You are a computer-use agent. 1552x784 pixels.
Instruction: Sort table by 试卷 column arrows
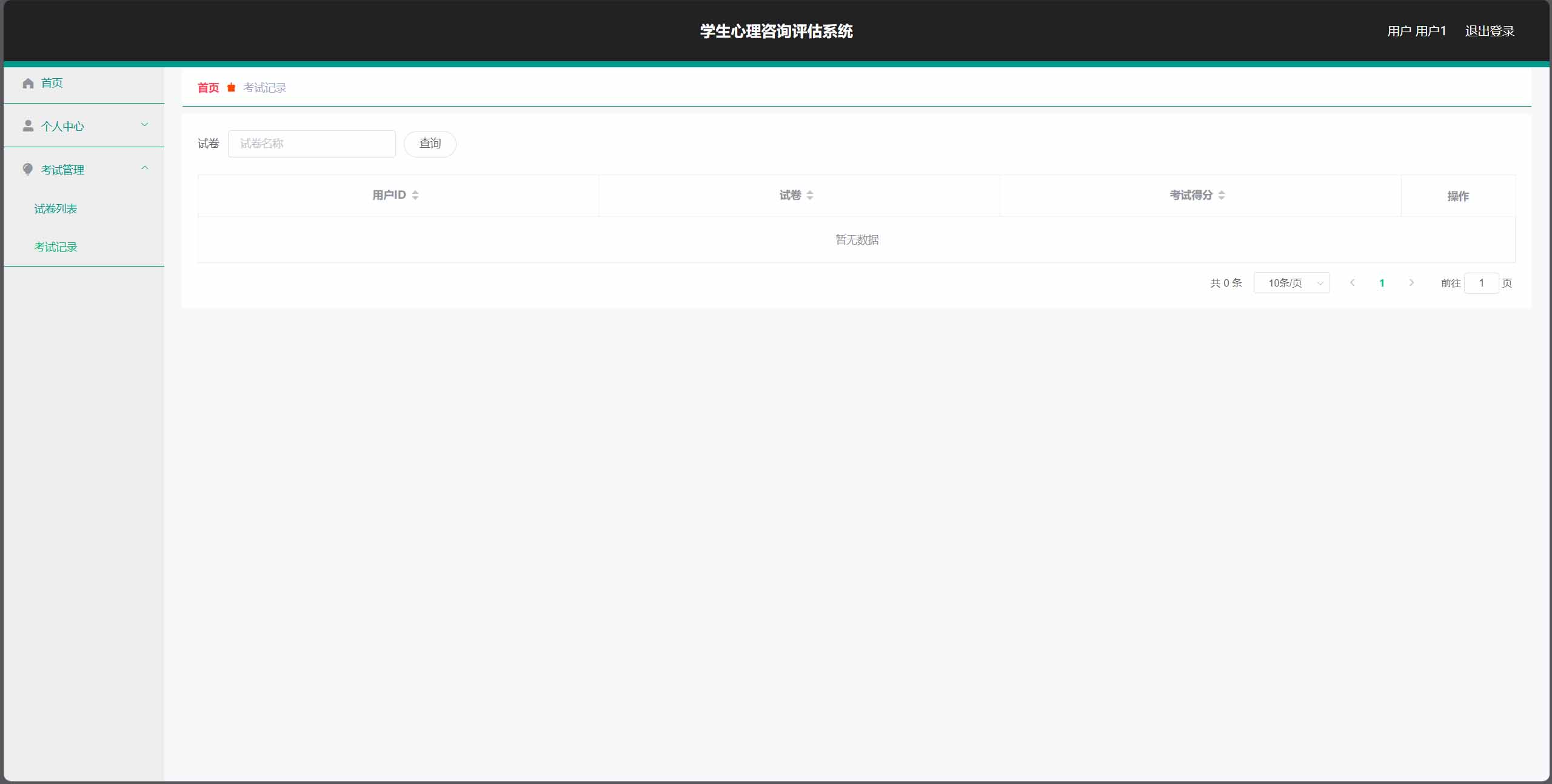click(x=810, y=195)
